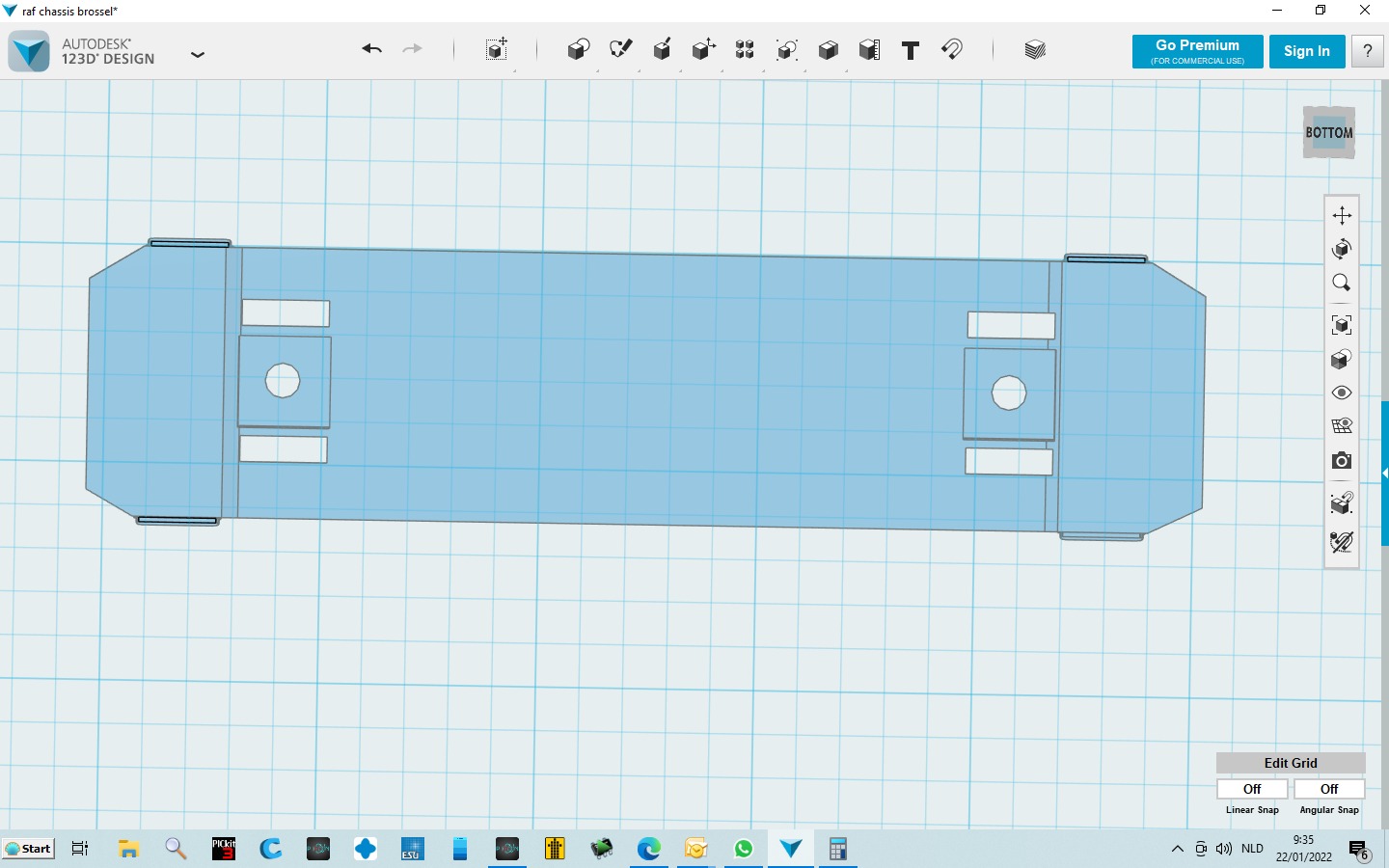Take a screenshot with camera icon
1389x868 pixels.
(x=1342, y=461)
